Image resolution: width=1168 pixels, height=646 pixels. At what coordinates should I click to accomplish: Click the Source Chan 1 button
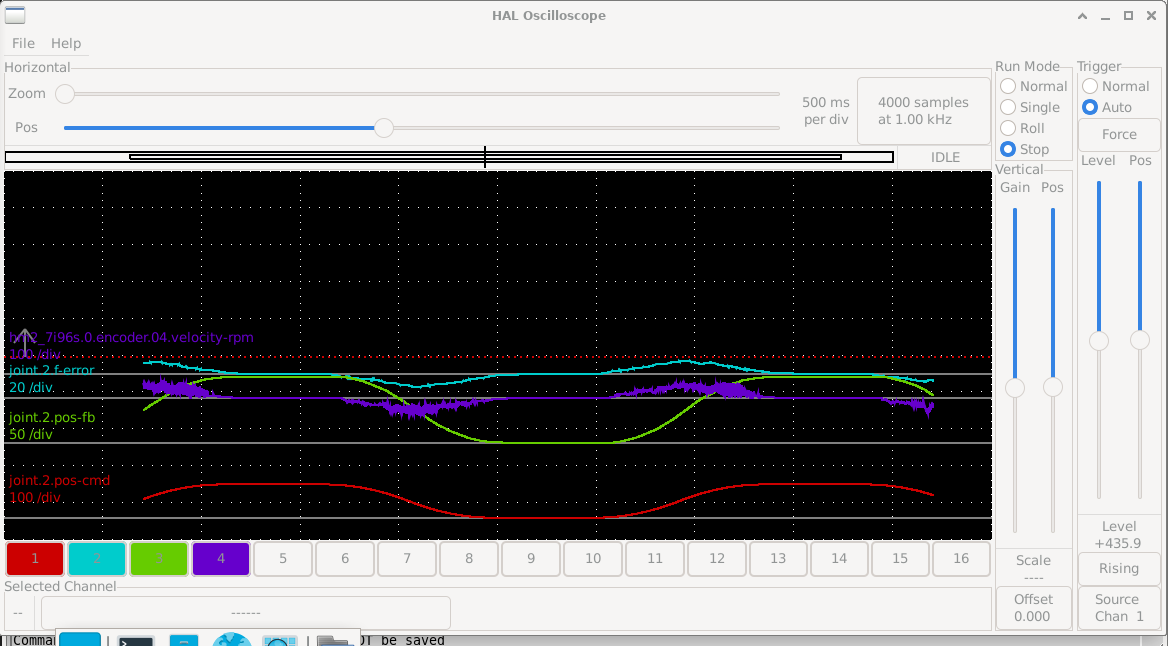(1119, 607)
